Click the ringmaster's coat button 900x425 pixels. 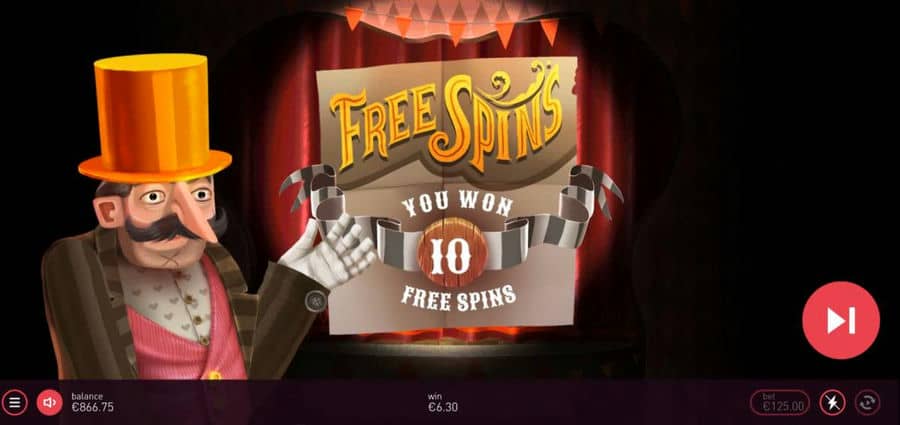316,300
